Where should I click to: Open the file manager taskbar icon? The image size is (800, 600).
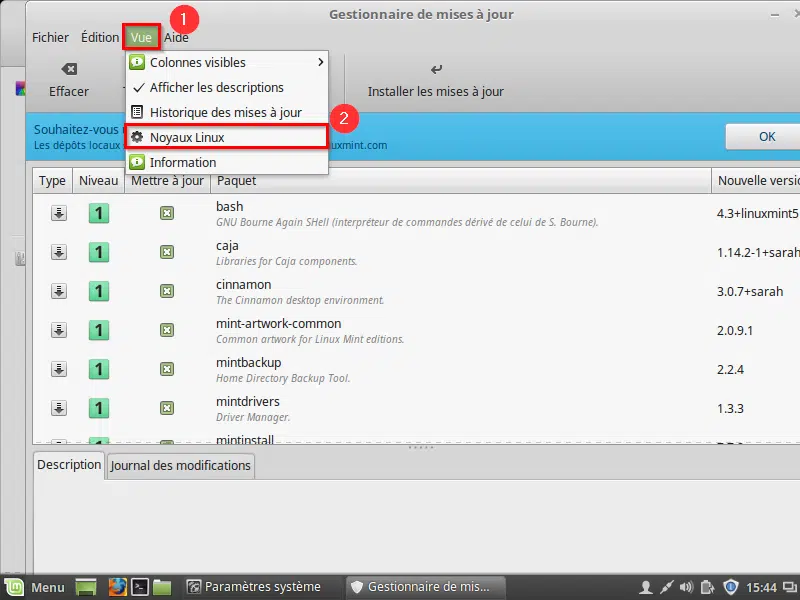point(162,587)
